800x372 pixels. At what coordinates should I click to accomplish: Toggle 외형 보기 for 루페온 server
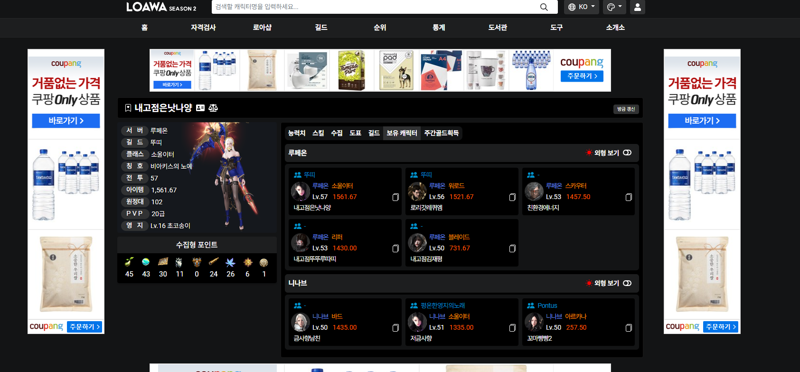point(627,153)
